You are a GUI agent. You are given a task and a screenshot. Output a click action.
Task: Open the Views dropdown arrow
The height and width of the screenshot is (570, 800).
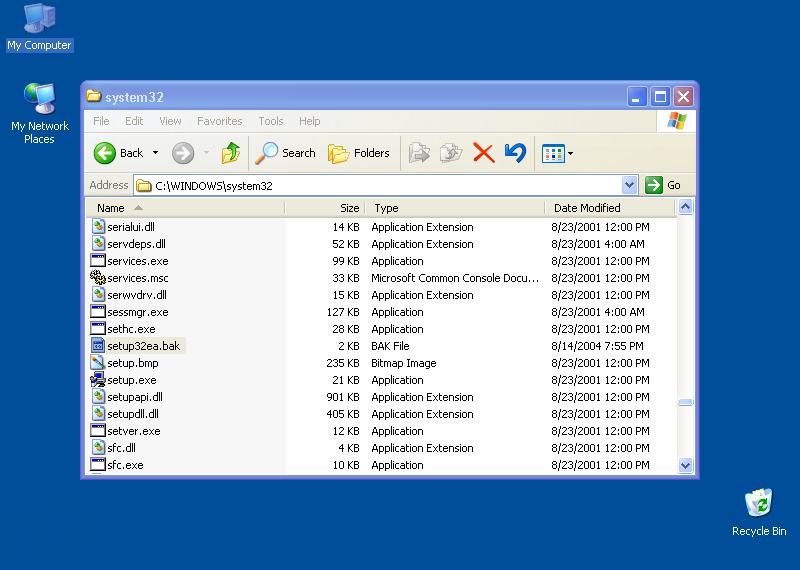point(570,153)
